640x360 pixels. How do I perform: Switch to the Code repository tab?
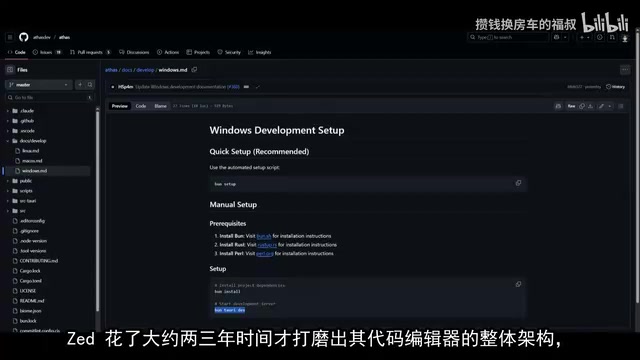click(x=17, y=52)
